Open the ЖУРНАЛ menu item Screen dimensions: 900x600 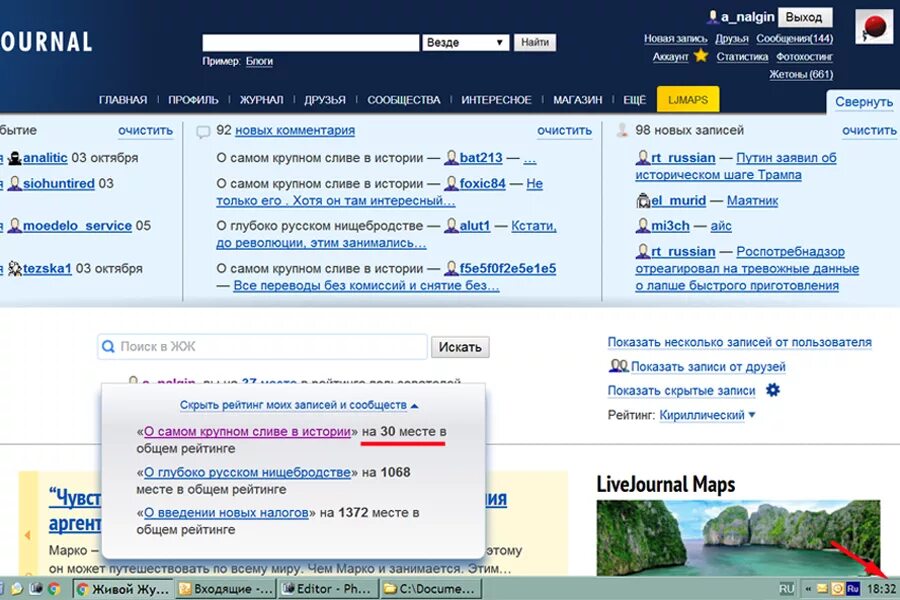click(x=262, y=100)
